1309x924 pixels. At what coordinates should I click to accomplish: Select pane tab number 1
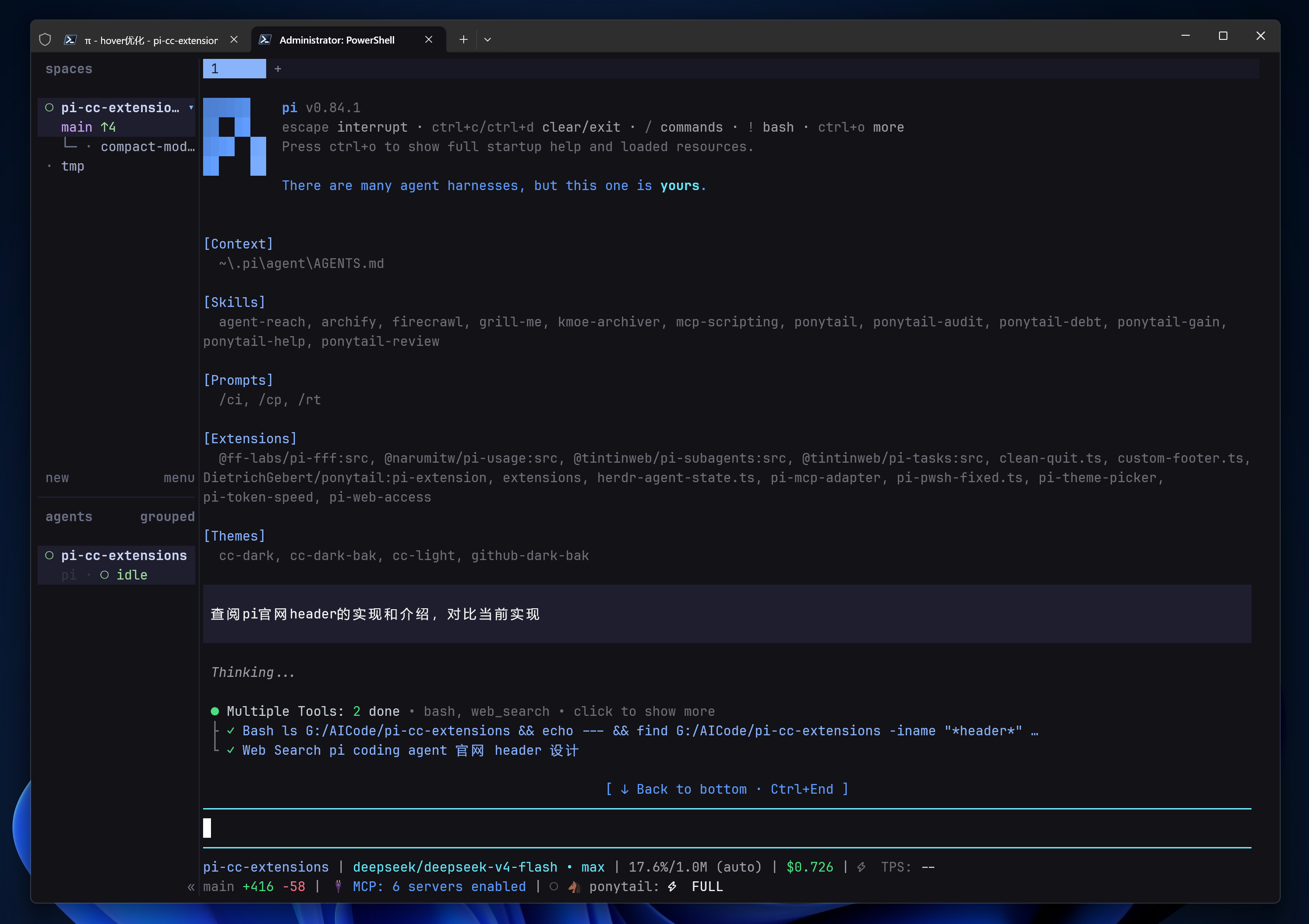[x=234, y=69]
